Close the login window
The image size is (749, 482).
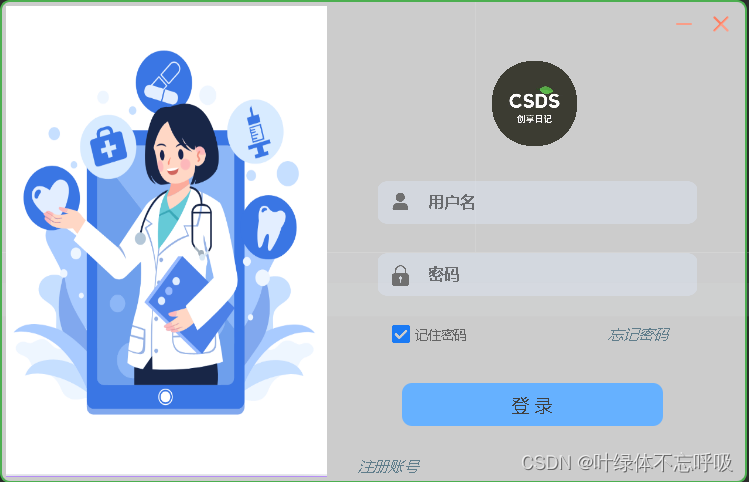pyautogui.click(x=721, y=24)
